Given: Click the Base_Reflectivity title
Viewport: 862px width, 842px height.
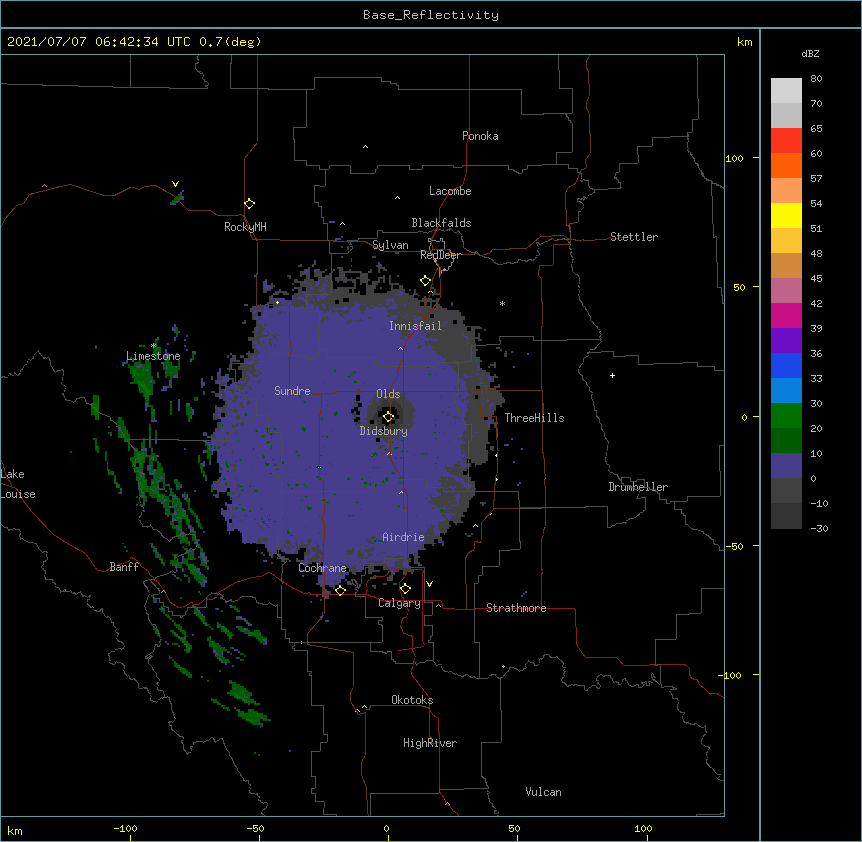Looking at the screenshot, I should tap(431, 15).
